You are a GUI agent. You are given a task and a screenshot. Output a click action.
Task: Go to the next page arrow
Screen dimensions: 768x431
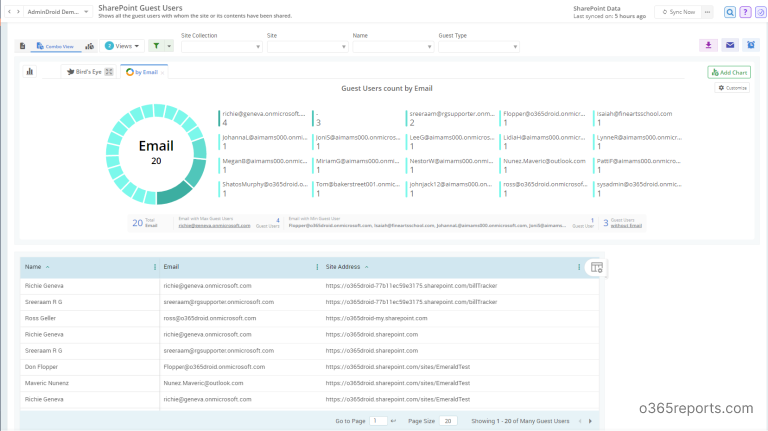click(590, 421)
